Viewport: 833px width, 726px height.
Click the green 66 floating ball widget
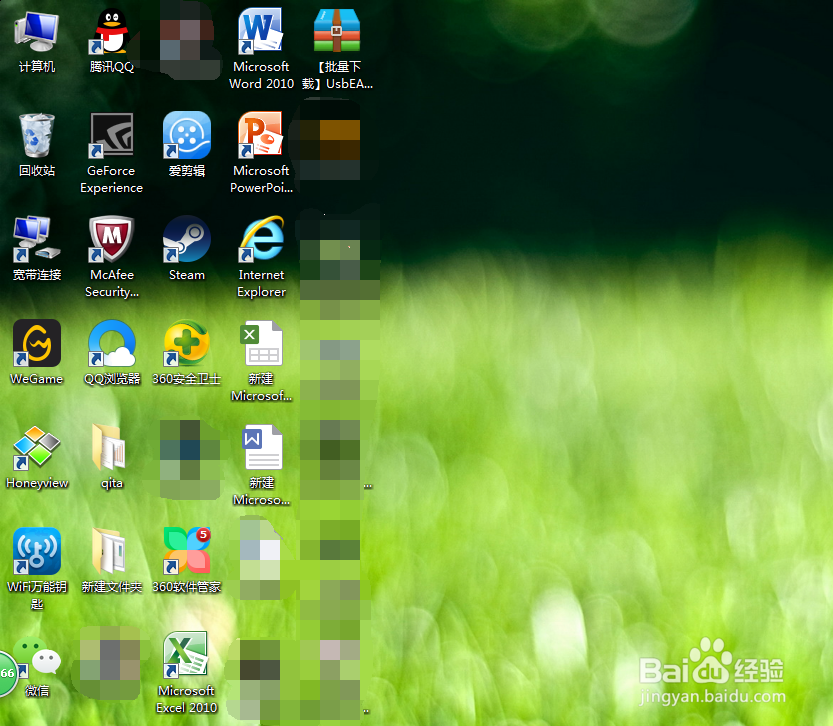7,673
